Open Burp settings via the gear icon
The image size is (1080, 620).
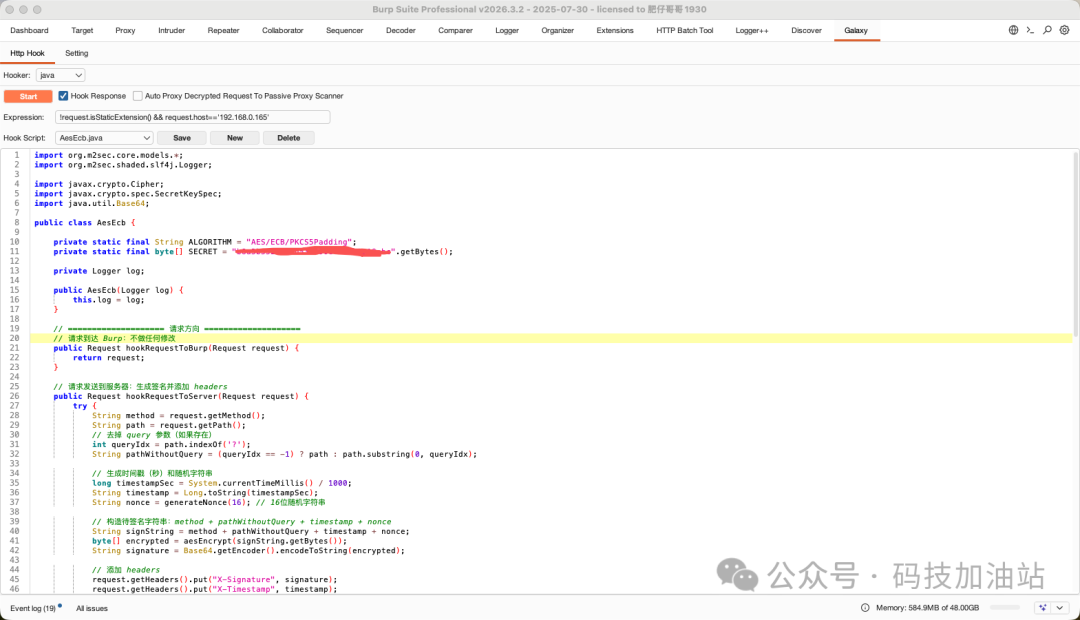pos(1066,30)
